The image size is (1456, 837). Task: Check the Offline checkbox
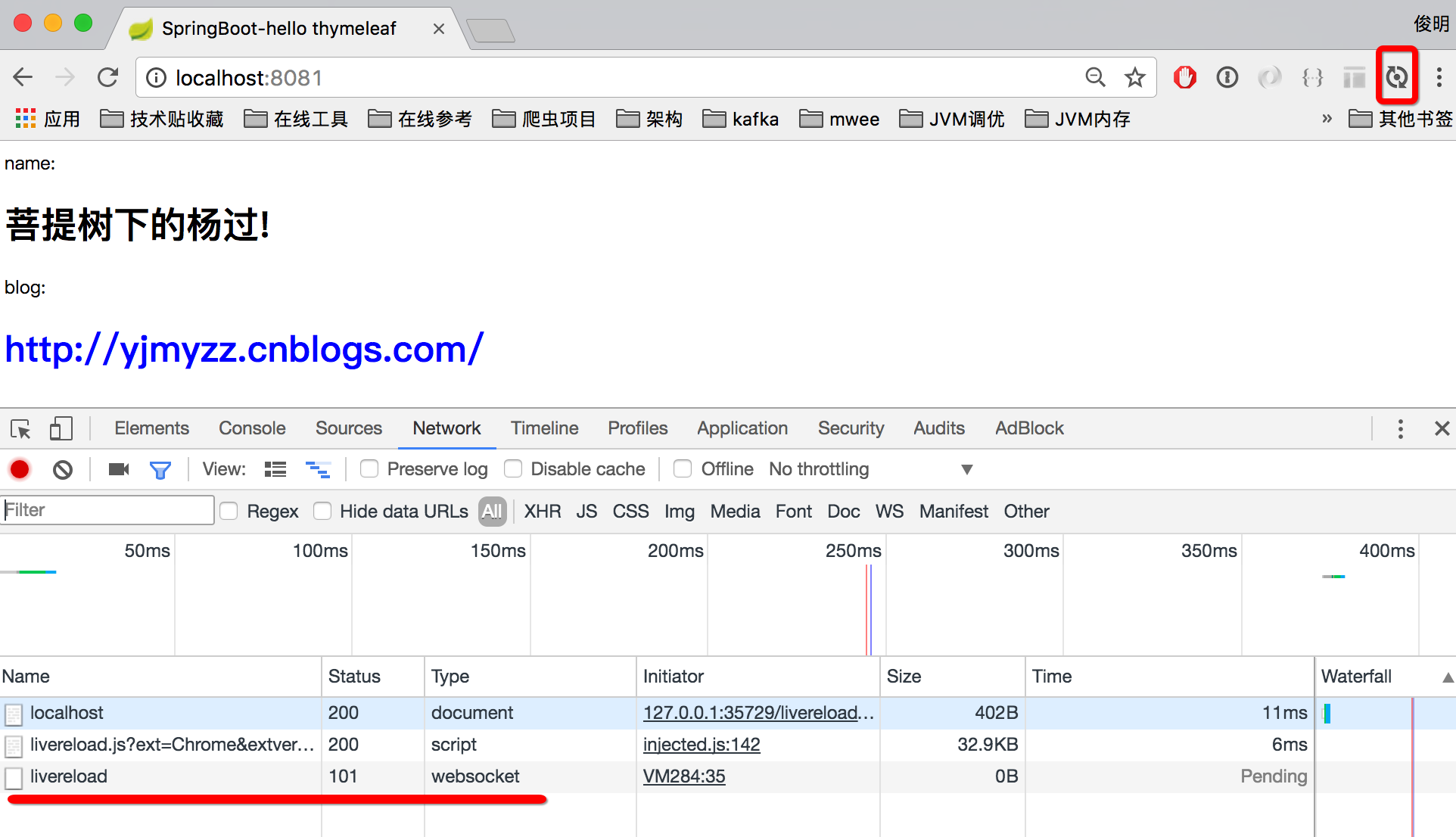(683, 469)
